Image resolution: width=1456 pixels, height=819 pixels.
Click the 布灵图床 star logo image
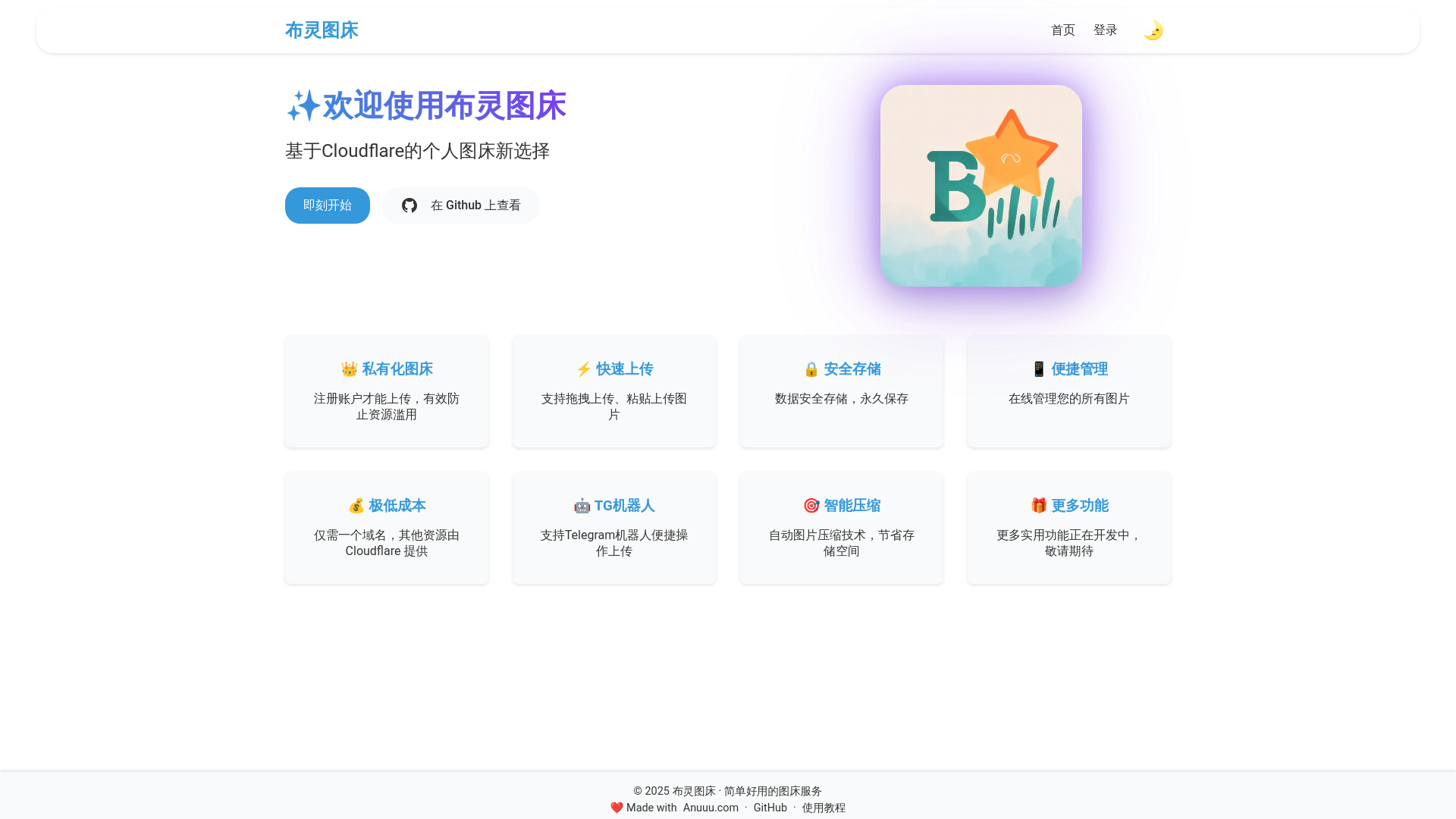click(x=981, y=186)
